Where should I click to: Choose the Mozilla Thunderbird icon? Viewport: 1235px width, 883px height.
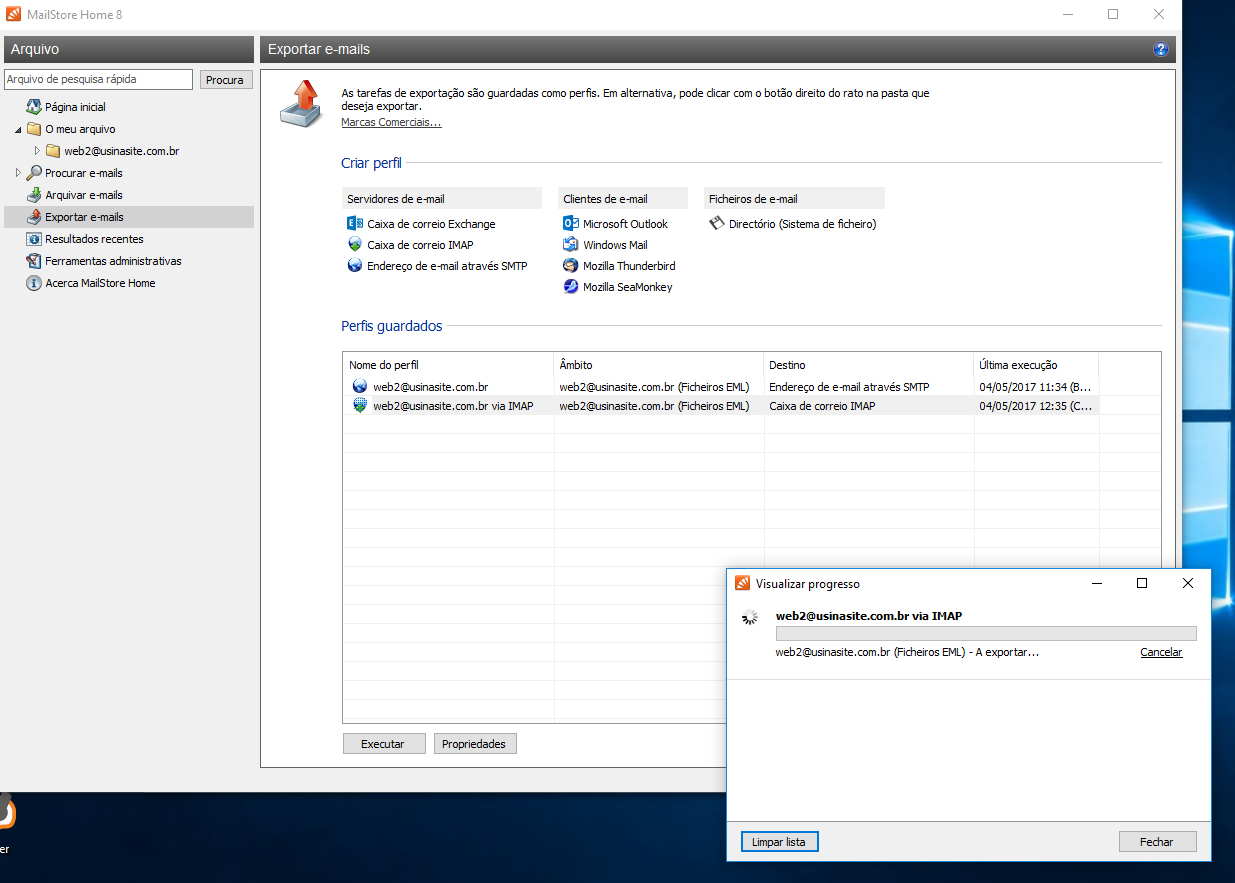[571, 266]
